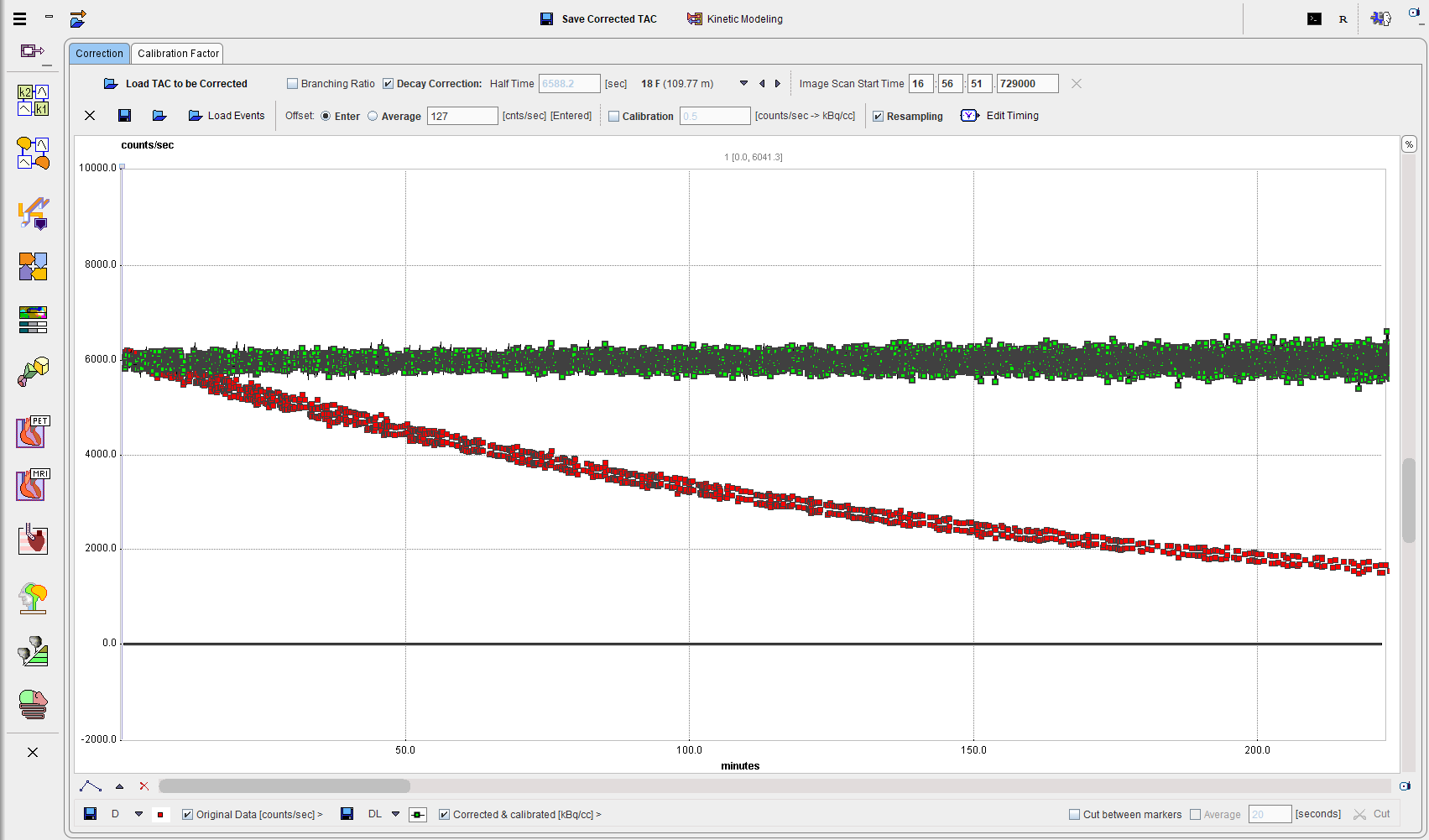Enable the Calibration checkbox
The width and height of the screenshot is (1429, 840).
(x=613, y=117)
